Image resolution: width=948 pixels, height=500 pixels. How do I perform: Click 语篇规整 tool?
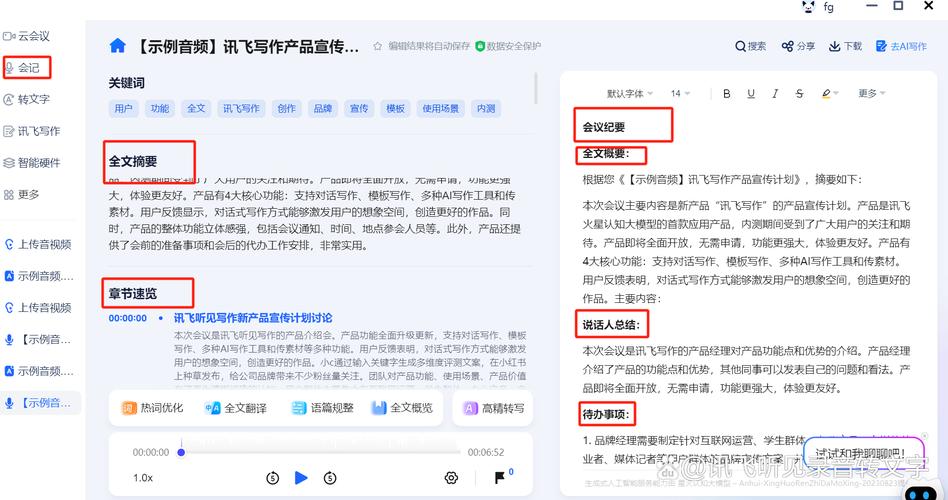pos(322,408)
